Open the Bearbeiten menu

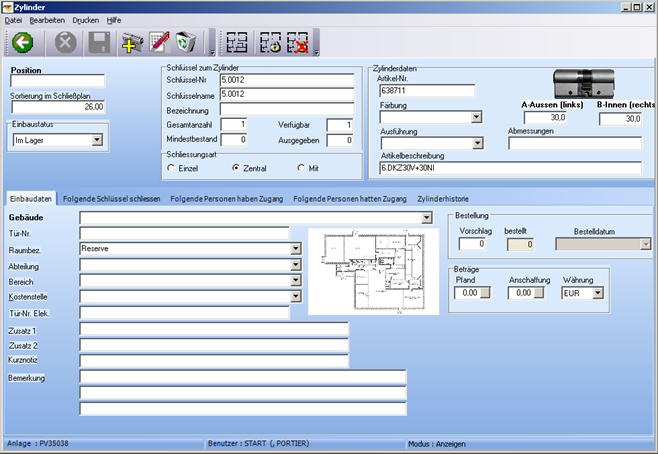47,20
